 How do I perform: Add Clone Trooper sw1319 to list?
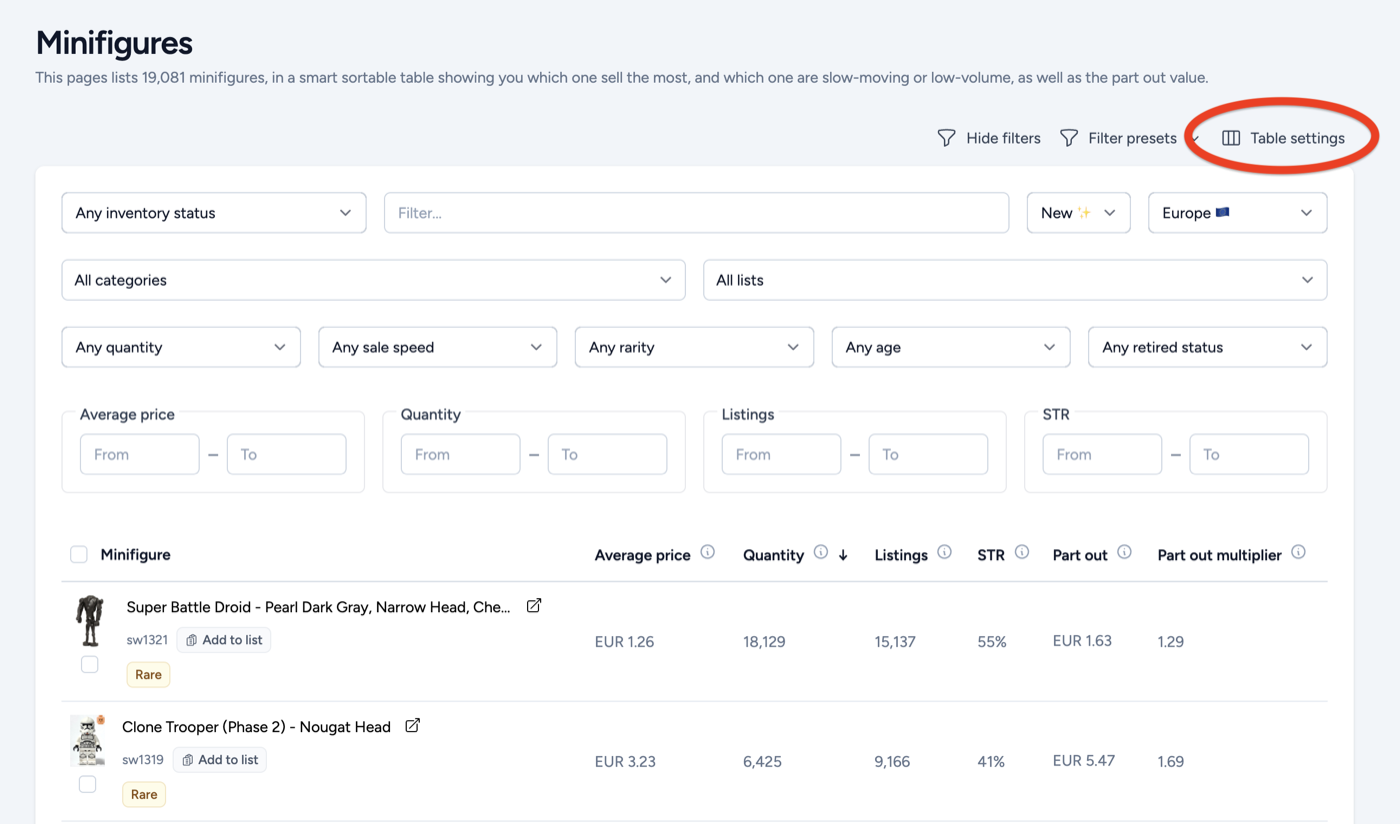220,760
